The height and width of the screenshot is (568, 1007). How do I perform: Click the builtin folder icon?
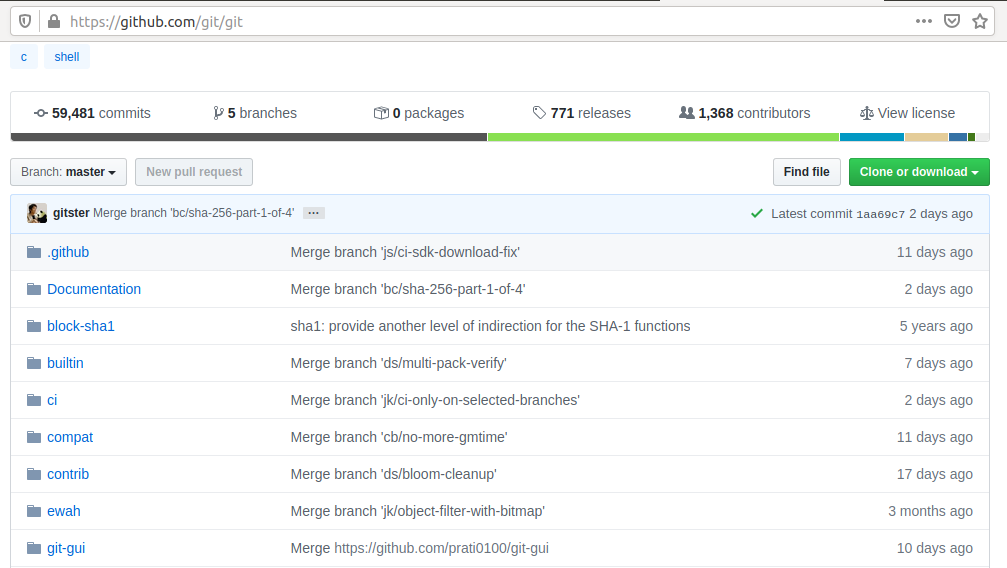click(34, 363)
